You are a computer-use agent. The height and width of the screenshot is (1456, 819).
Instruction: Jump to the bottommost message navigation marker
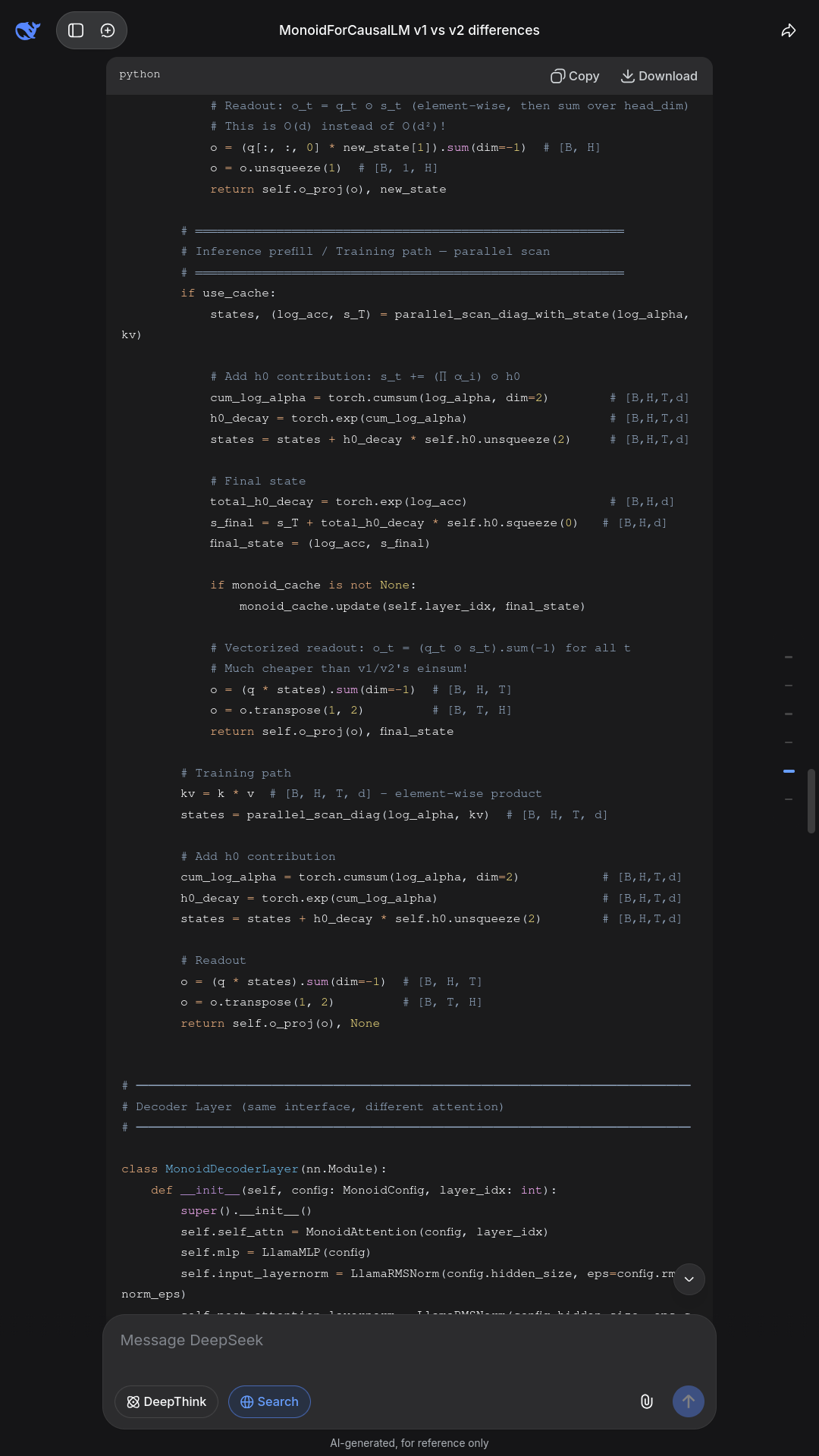pyautogui.click(x=789, y=799)
